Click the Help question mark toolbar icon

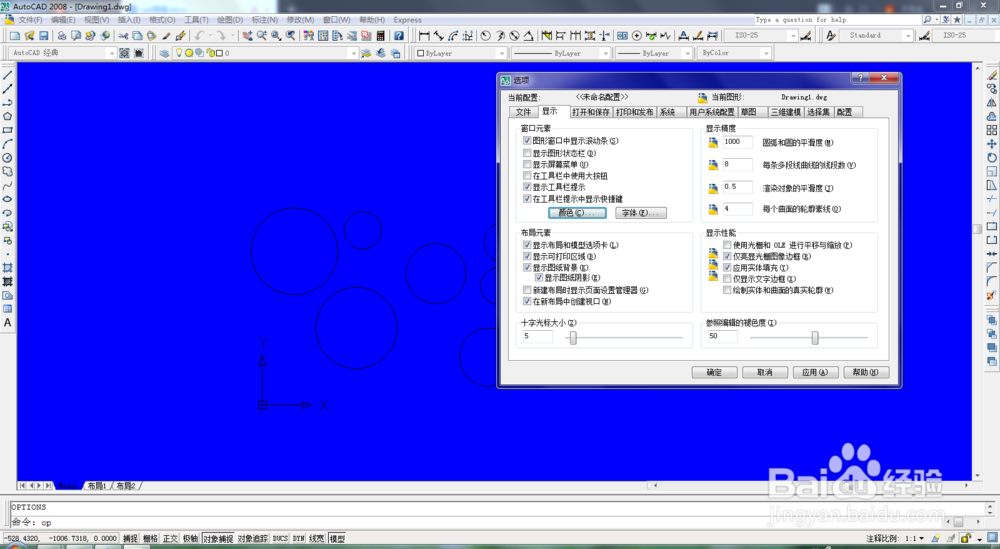(x=399, y=36)
